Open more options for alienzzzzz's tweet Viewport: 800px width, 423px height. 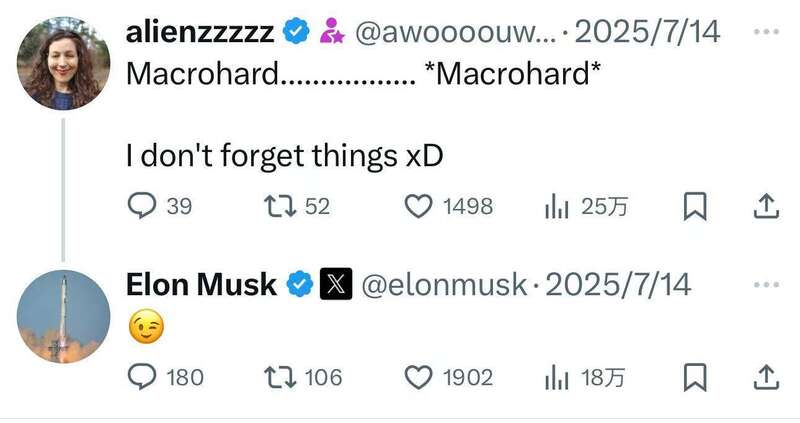[x=765, y=32]
